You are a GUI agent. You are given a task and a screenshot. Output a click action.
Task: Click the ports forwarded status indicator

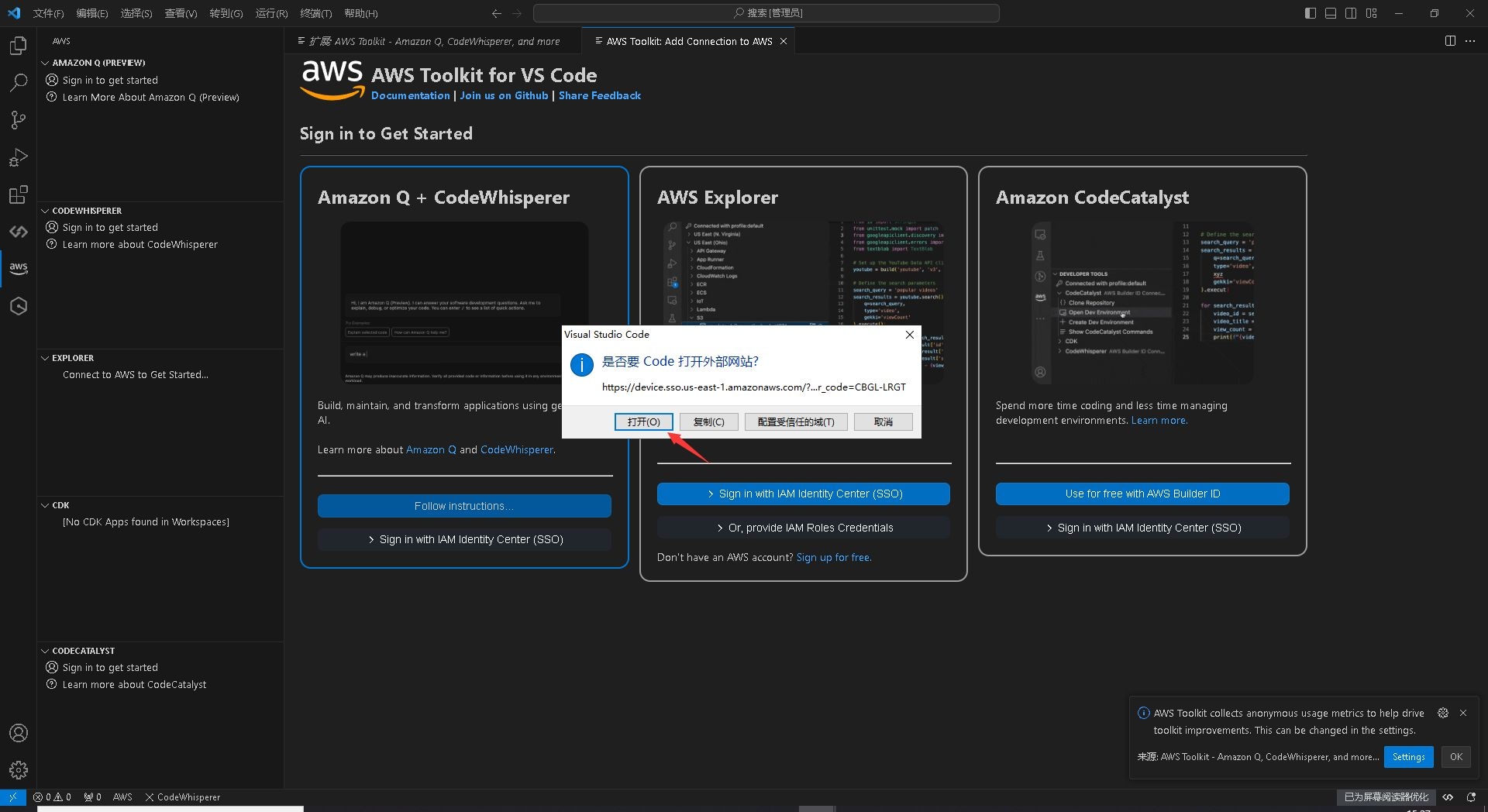(x=92, y=797)
